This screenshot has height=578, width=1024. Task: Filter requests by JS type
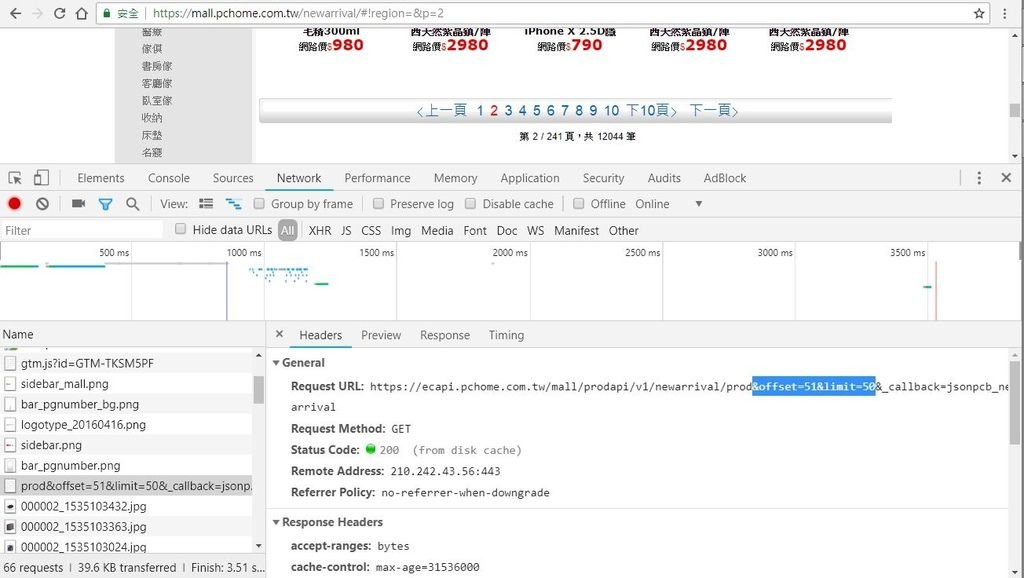(346, 231)
